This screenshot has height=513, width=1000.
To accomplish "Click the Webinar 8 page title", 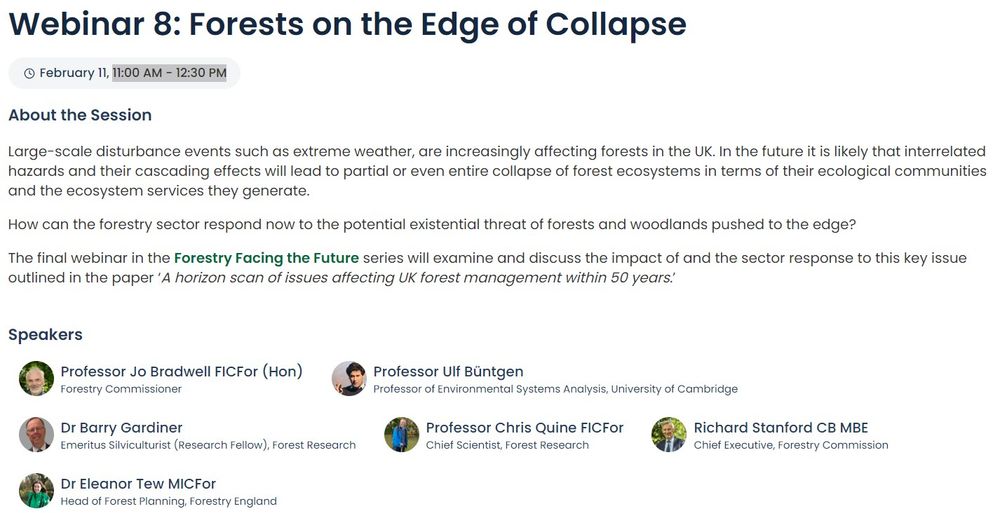I will click(348, 24).
